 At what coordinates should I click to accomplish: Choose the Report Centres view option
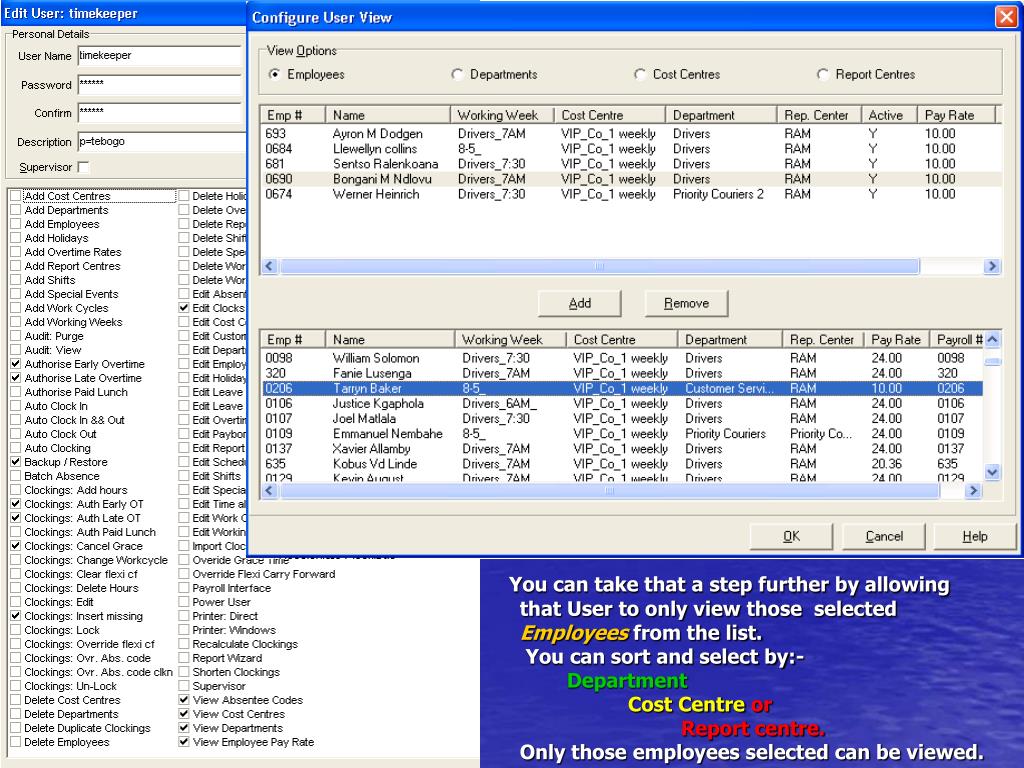[823, 75]
